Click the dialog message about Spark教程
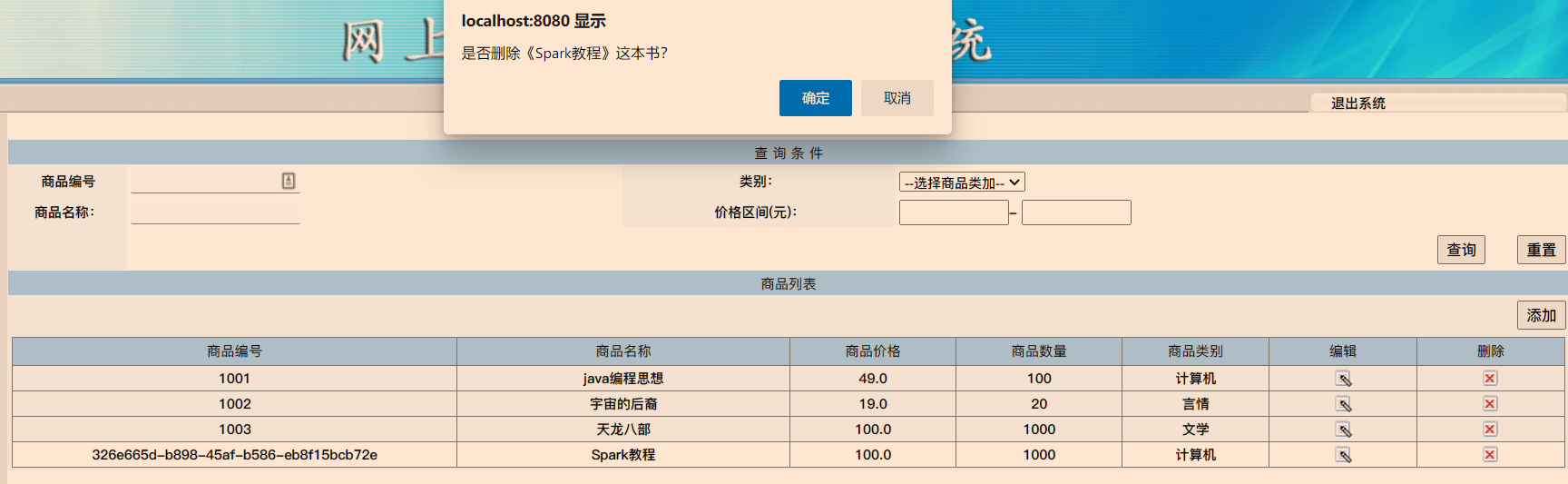This screenshot has height=484, width=1568. point(564,54)
